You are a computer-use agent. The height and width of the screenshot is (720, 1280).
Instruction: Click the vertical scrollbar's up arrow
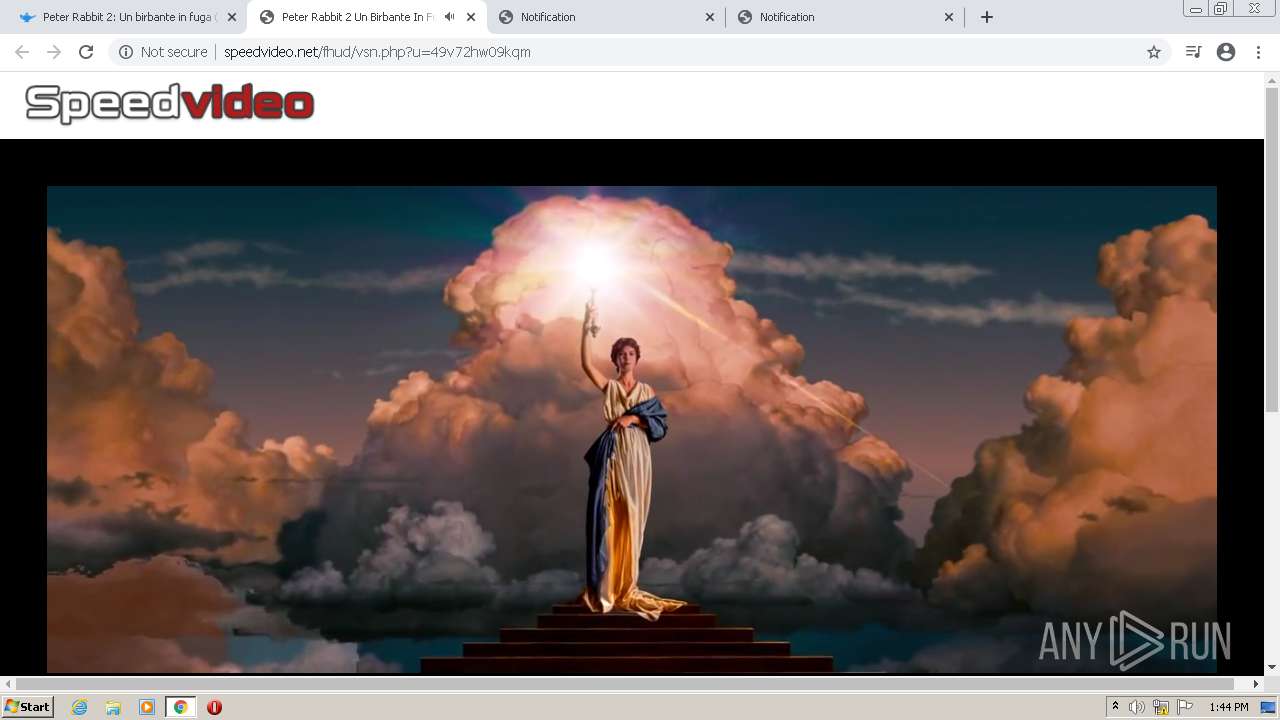pyautogui.click(x=1272, y=79)
